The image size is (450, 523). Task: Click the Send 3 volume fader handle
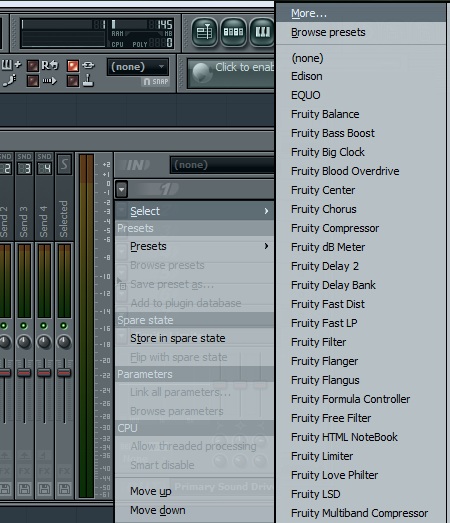click(x=24, y=372)
